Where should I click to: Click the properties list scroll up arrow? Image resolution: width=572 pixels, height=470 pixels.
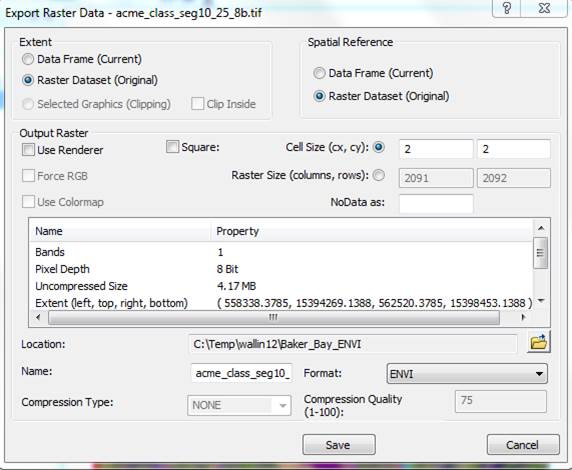(x=541, y=228)
